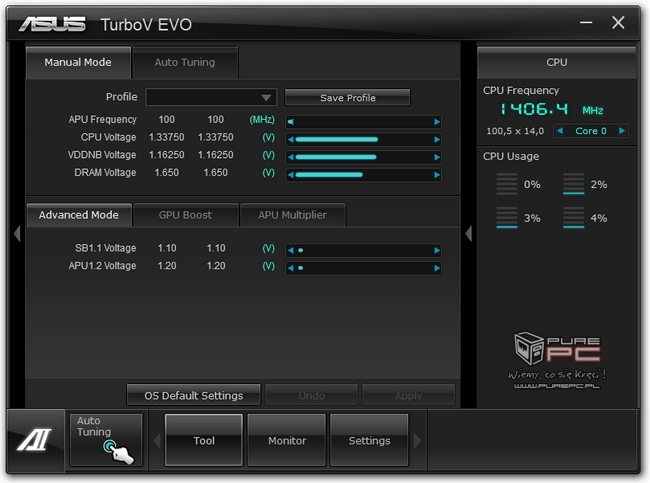Collapse main panel with left edge arrow
This screenshot has height=483, width=650.
17,233
